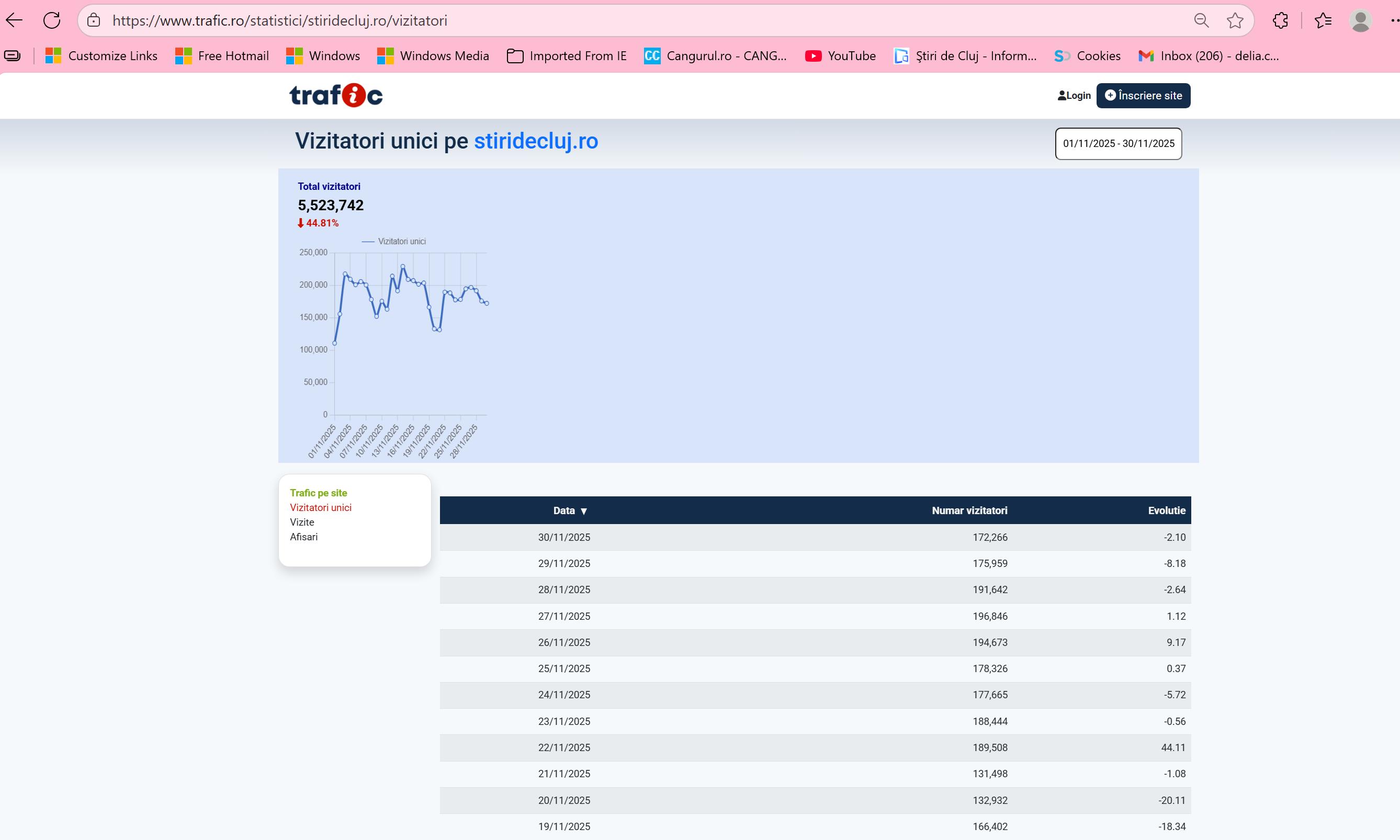Select Afisari in the sidebar menu
Screen dimensions: 1400x840
click(x=303, y=537)
